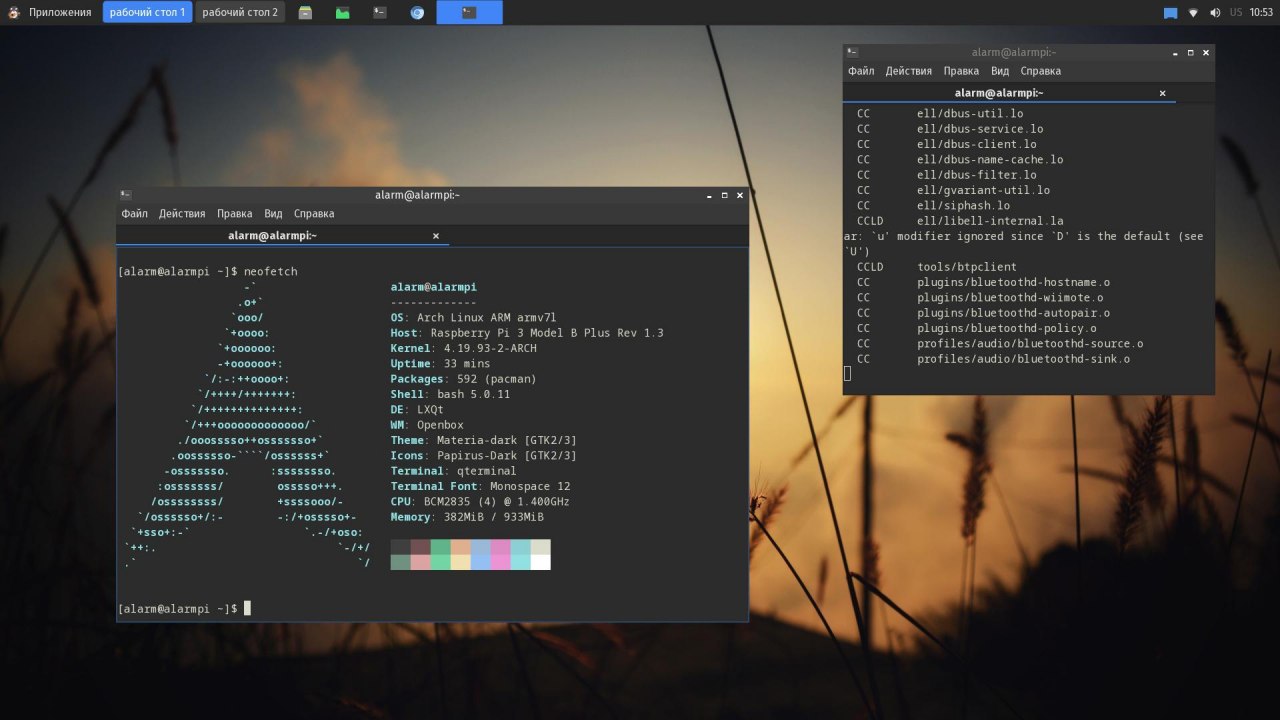Open the Wi-Fi network tray icon
Screen dimensions: 1280x720
1193,13
